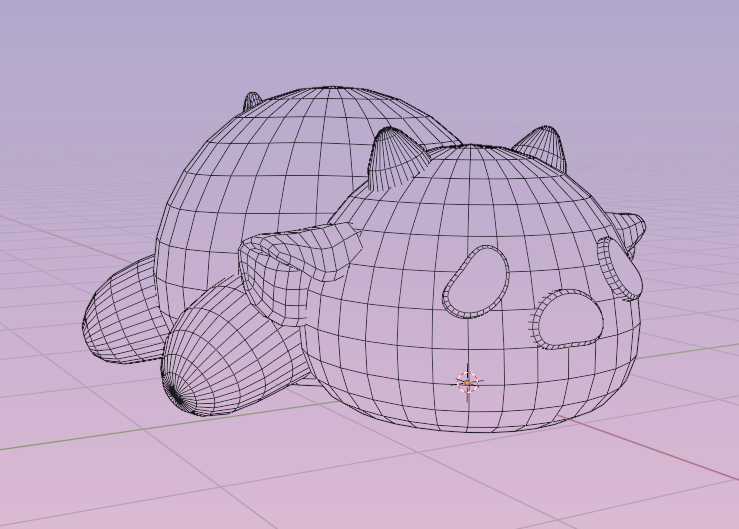Click the 3D cursor on the head mesh
This screenshot has width=739, height=529.
pos(468,383)
